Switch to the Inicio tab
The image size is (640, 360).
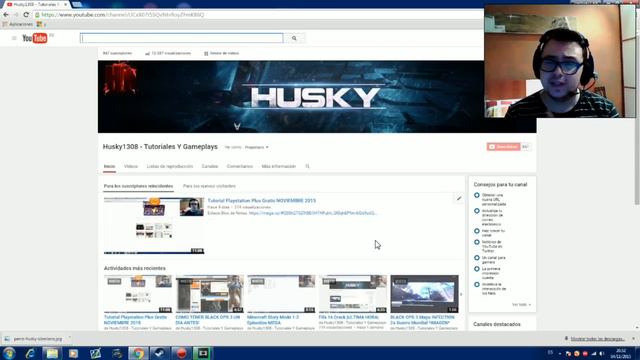point(109,167)
